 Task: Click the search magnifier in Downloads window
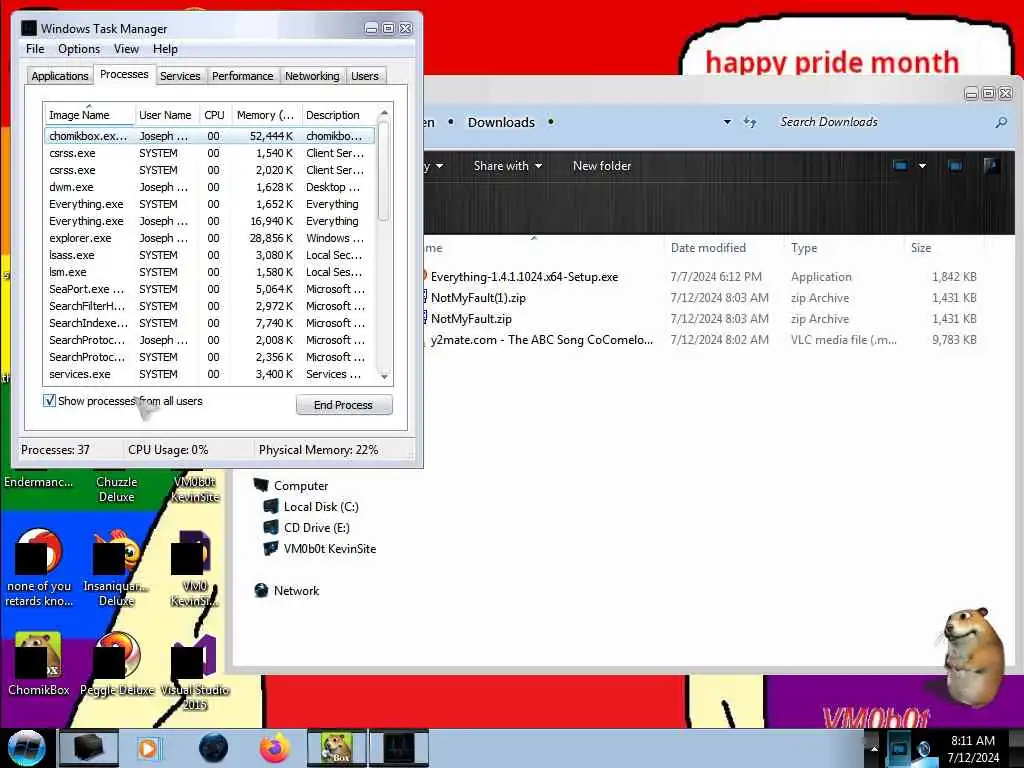(1000, 122)
